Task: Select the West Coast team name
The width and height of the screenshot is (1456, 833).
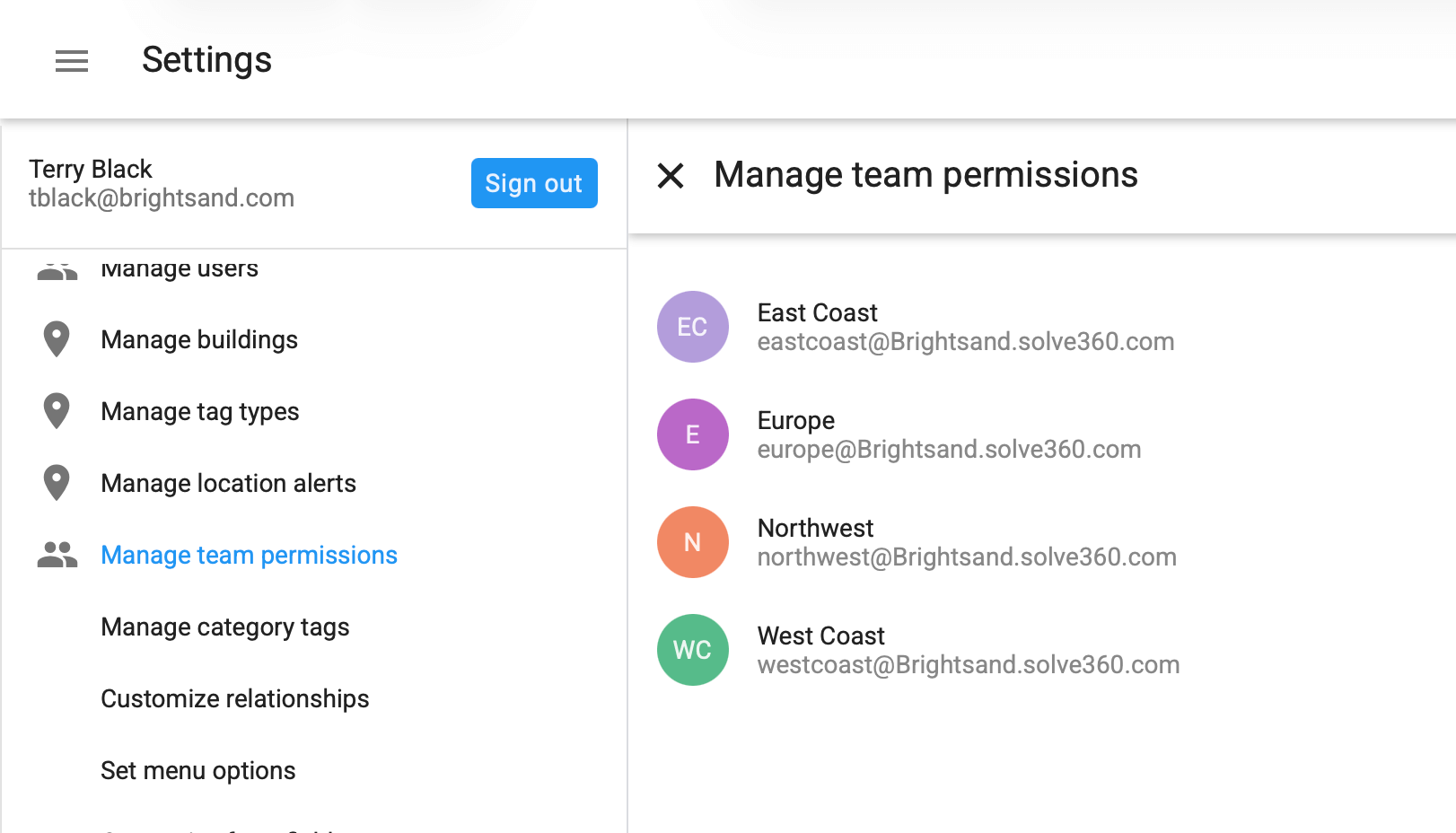Action: point(820,636)
